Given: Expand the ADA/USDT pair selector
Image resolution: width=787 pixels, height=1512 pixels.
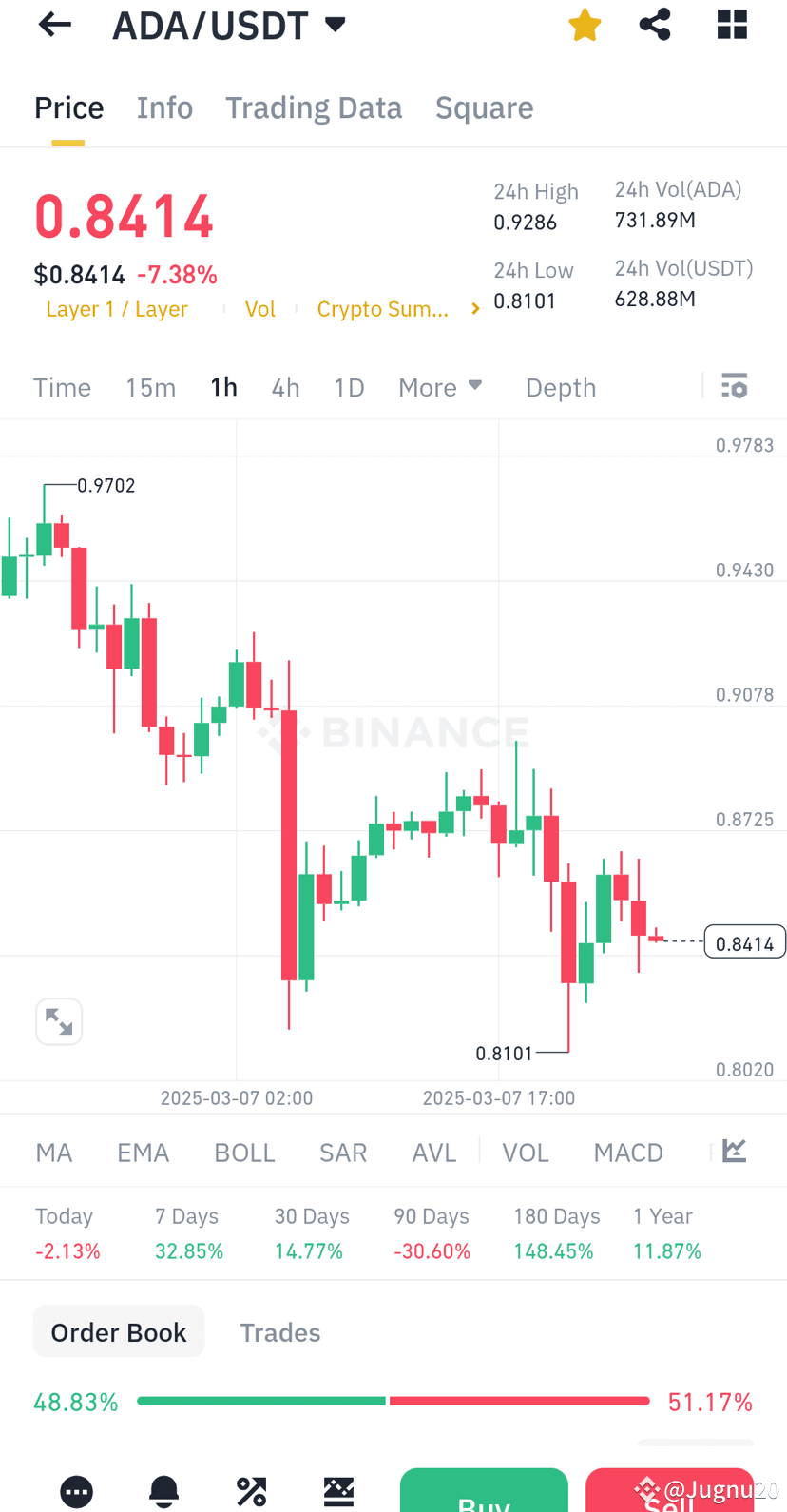Looking at the screenshot, I should click(x=336, y=25).
